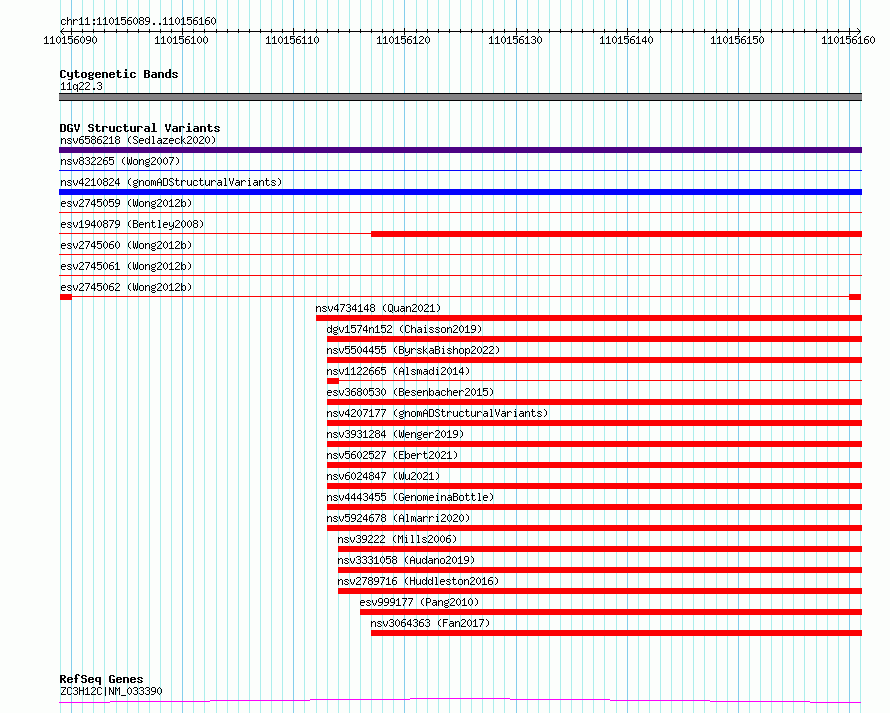Open variant nsv5602527 (Ebert2021)

tap(392, 455)
